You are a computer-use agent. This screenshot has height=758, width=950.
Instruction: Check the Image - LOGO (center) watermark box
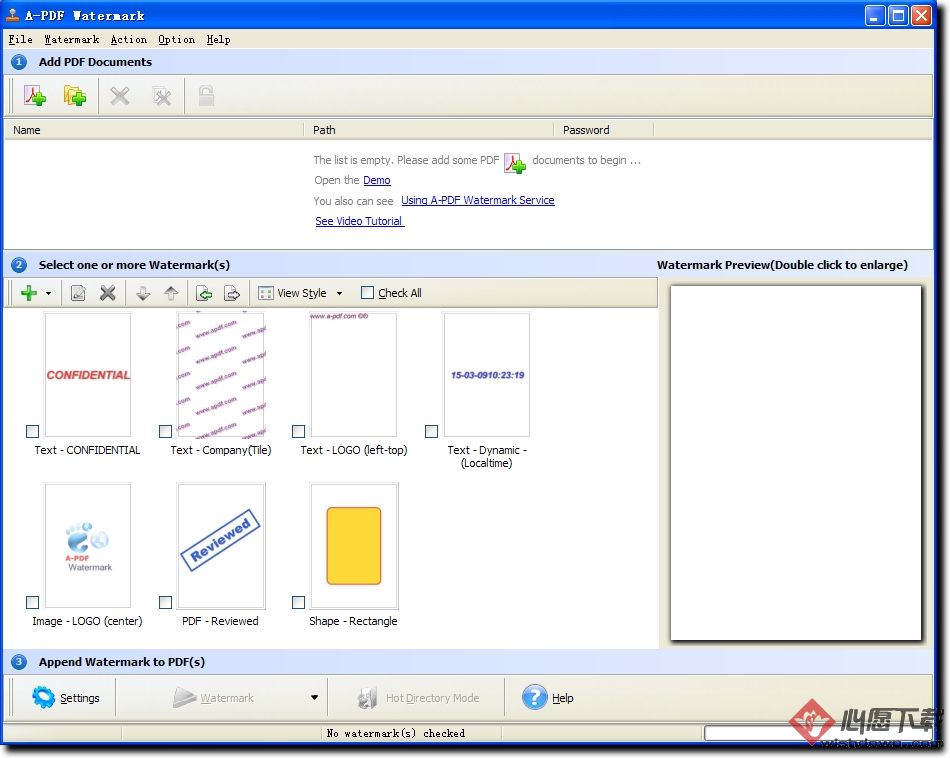coord(33,602)
